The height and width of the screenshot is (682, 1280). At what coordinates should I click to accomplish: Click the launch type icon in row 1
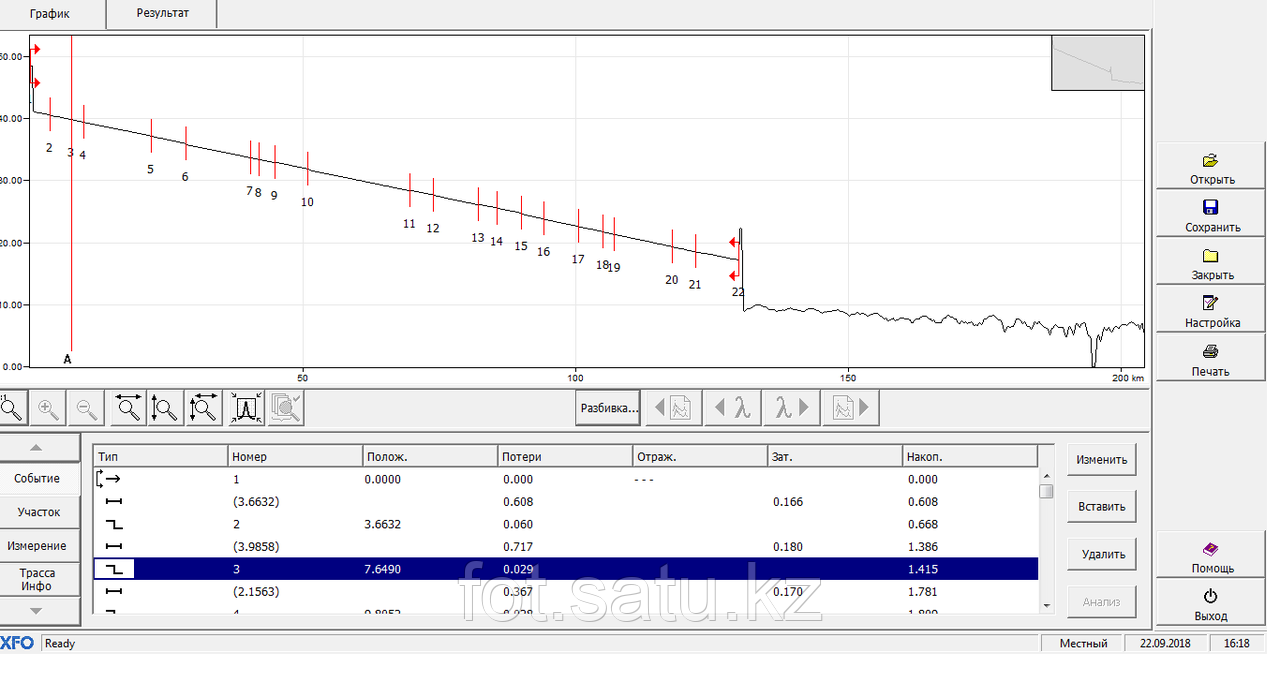(x=107, y=479)
